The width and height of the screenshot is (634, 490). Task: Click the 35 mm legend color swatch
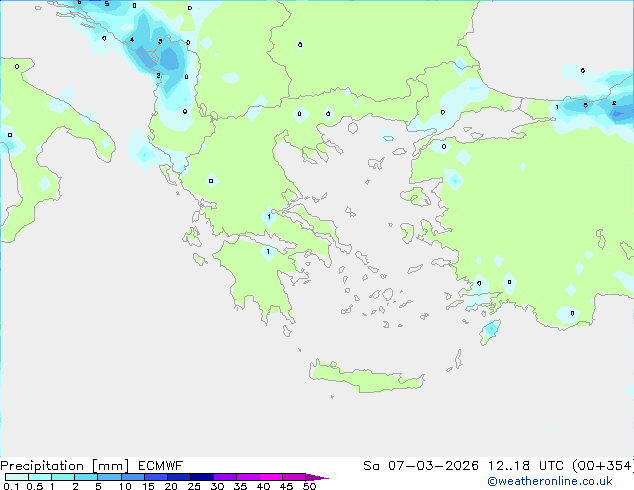(248, 477)
